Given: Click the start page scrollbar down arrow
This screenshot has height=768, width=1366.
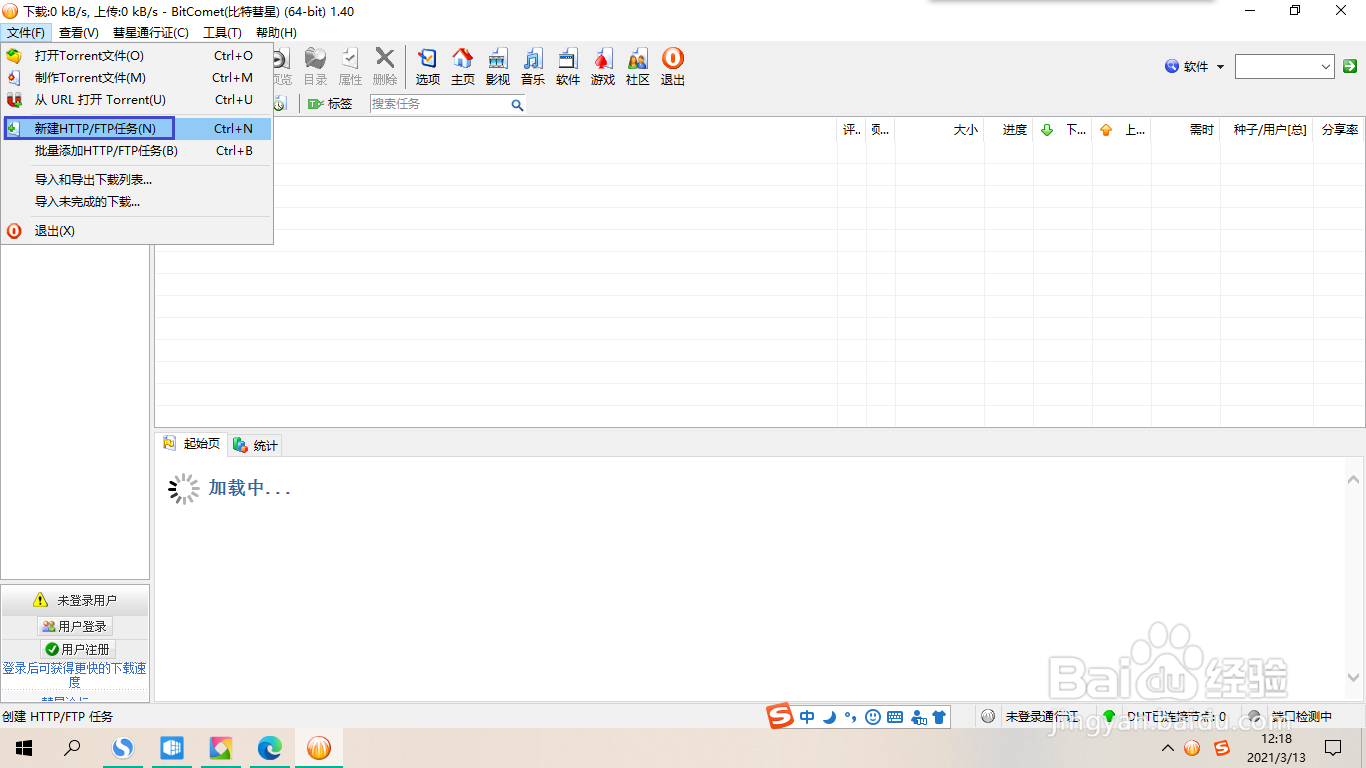Looking at the screenshot, I should (x=1354, y=677).
